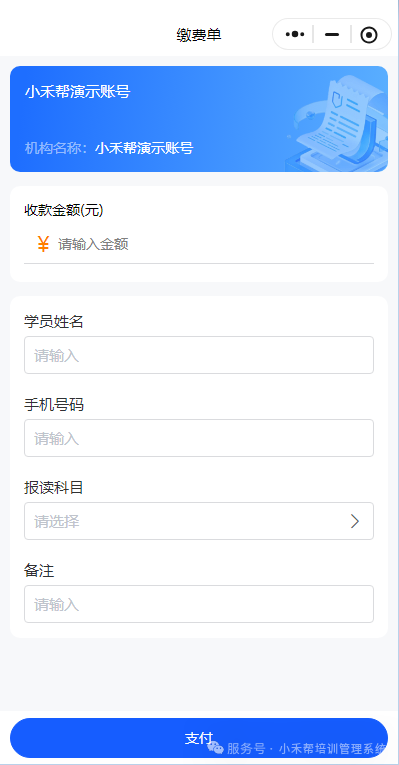Click the receipt illustration on blue banner
399x765 pixels.
coord(339,124)
